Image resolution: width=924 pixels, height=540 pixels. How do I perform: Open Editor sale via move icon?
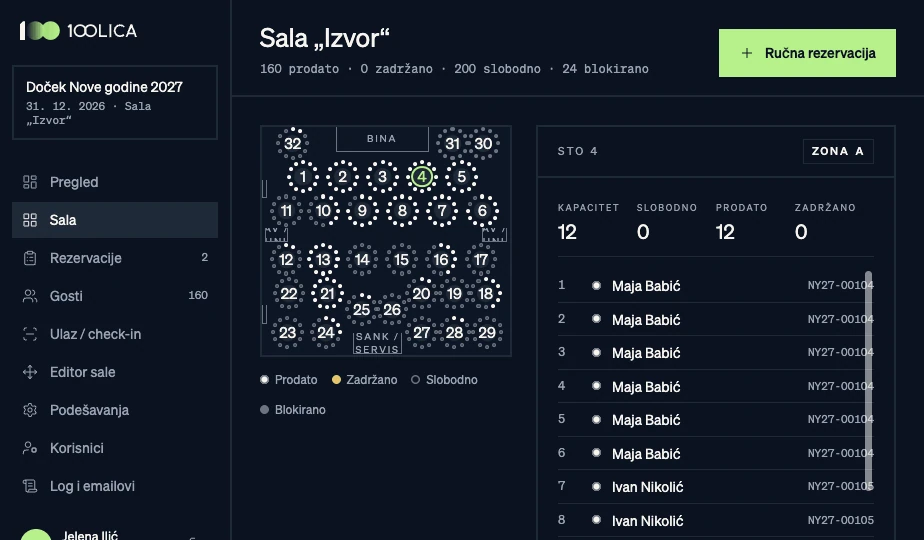coord(30,372)
